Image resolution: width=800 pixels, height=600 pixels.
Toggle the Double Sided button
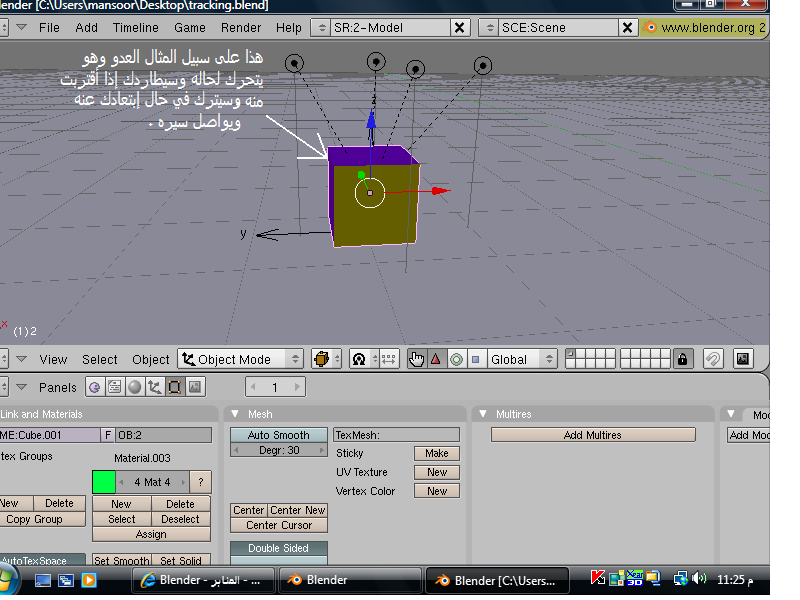(x=279, y=548)
